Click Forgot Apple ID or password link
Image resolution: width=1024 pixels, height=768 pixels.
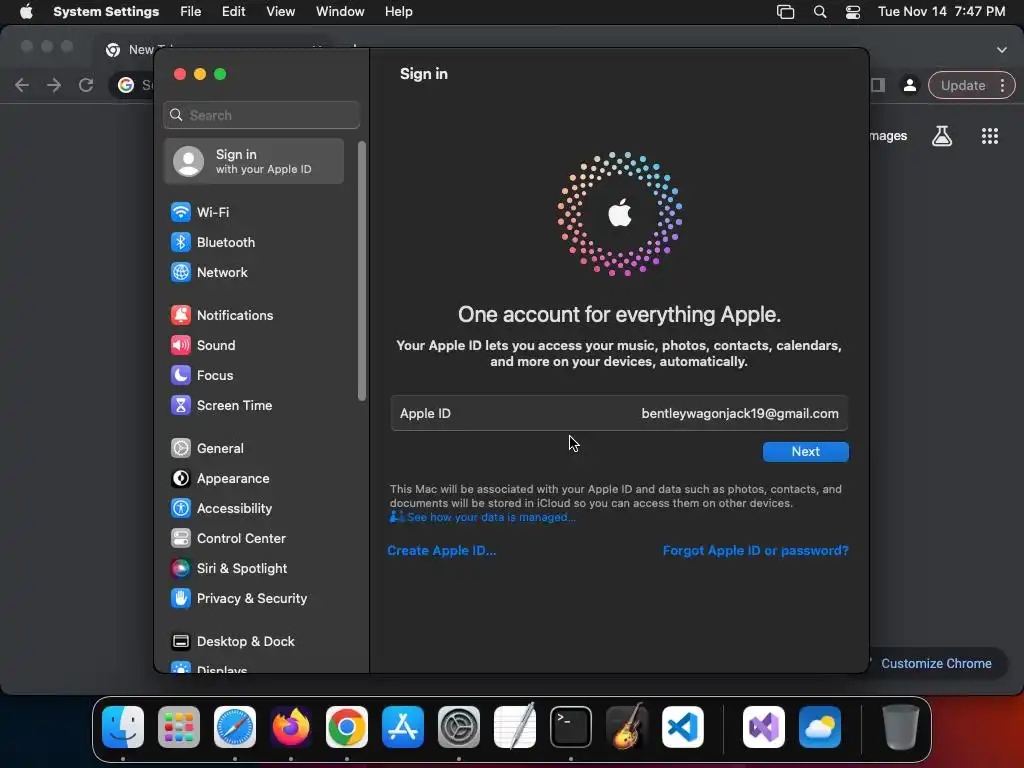(x=756, y=551)
